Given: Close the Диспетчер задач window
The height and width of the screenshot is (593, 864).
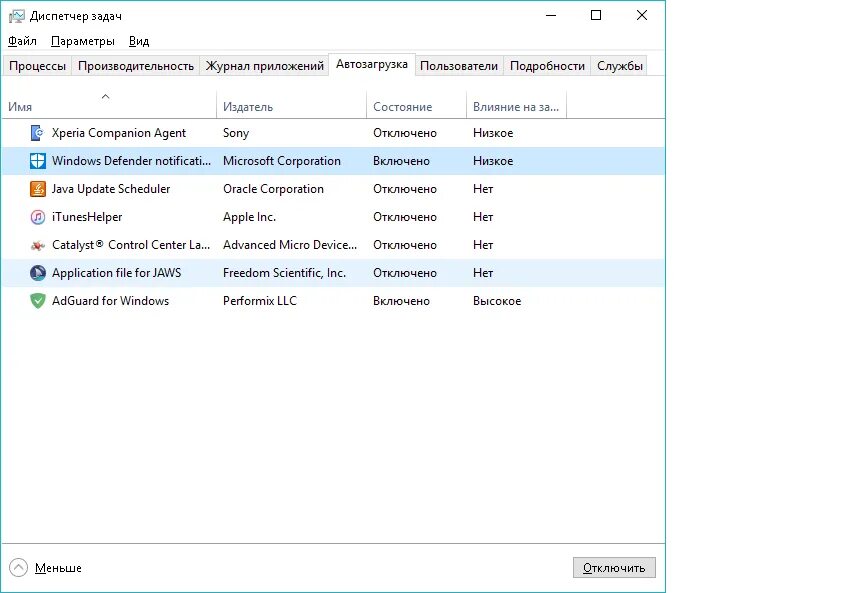Looking at the screenshot, I should pos(641,15).
